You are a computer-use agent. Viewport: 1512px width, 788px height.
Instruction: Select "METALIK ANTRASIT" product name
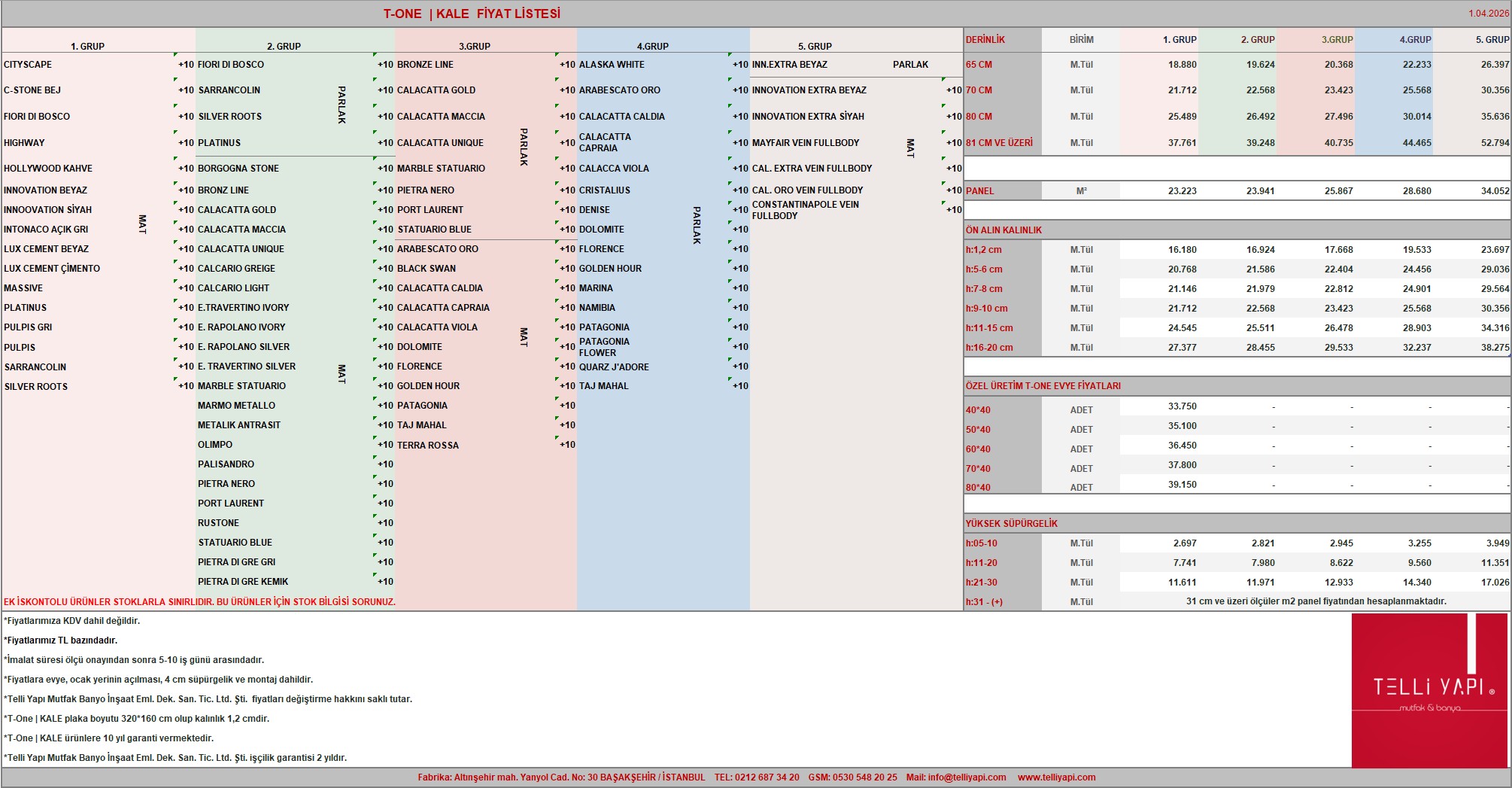(x=239, y=425)
